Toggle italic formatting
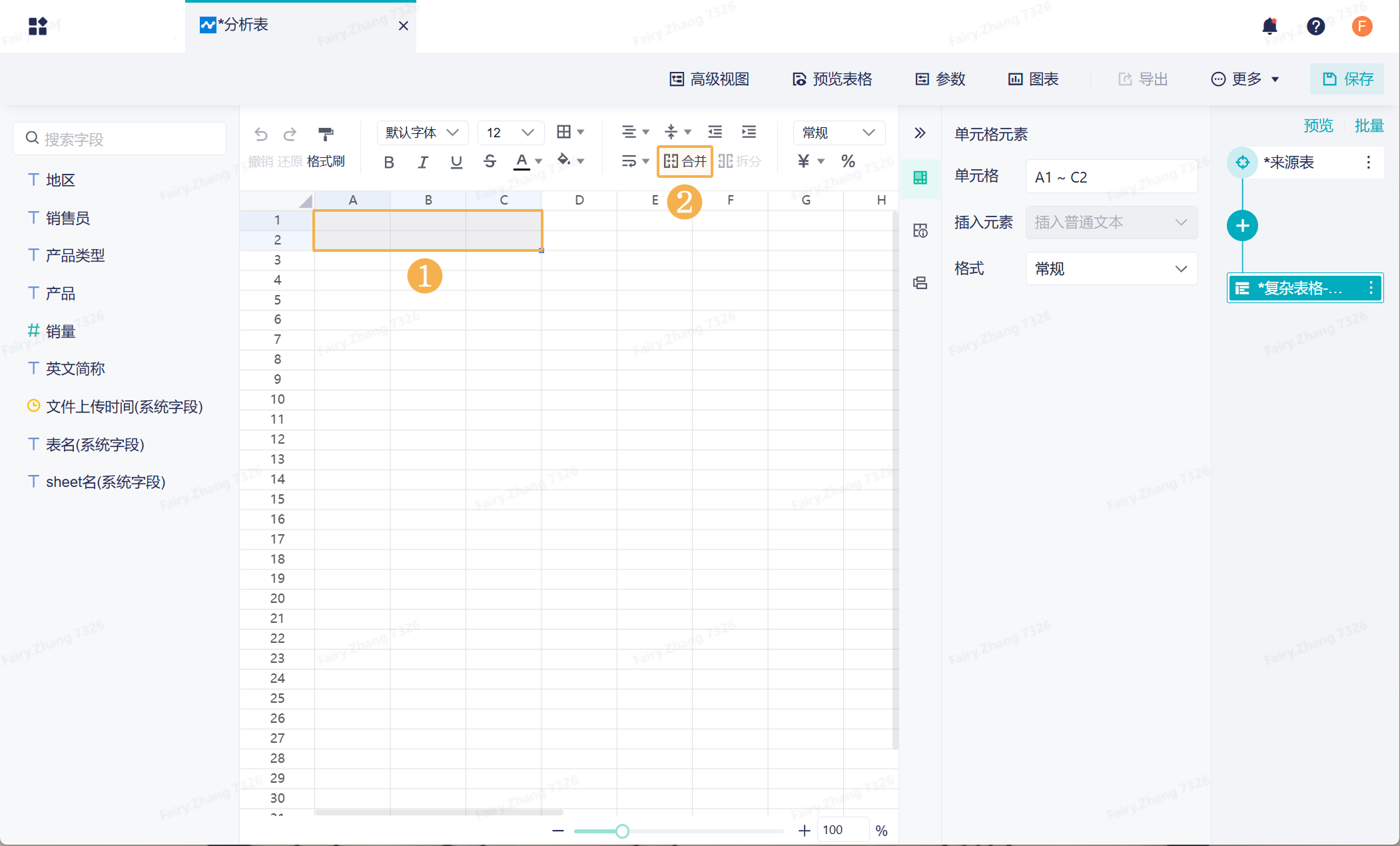 click(422, 162)
